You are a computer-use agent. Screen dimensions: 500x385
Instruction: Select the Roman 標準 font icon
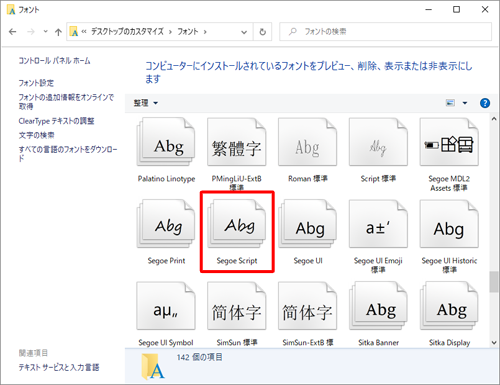click(307, 142)
